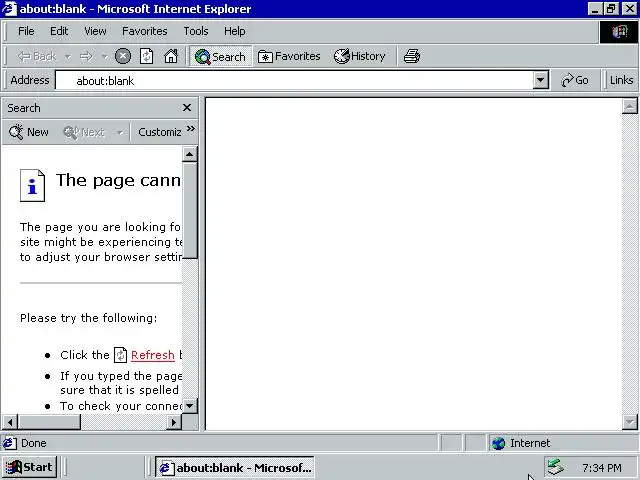Open the Back history dropdown arrow
The height and width of the screenshot is (480, 640).
pos(68,56)
